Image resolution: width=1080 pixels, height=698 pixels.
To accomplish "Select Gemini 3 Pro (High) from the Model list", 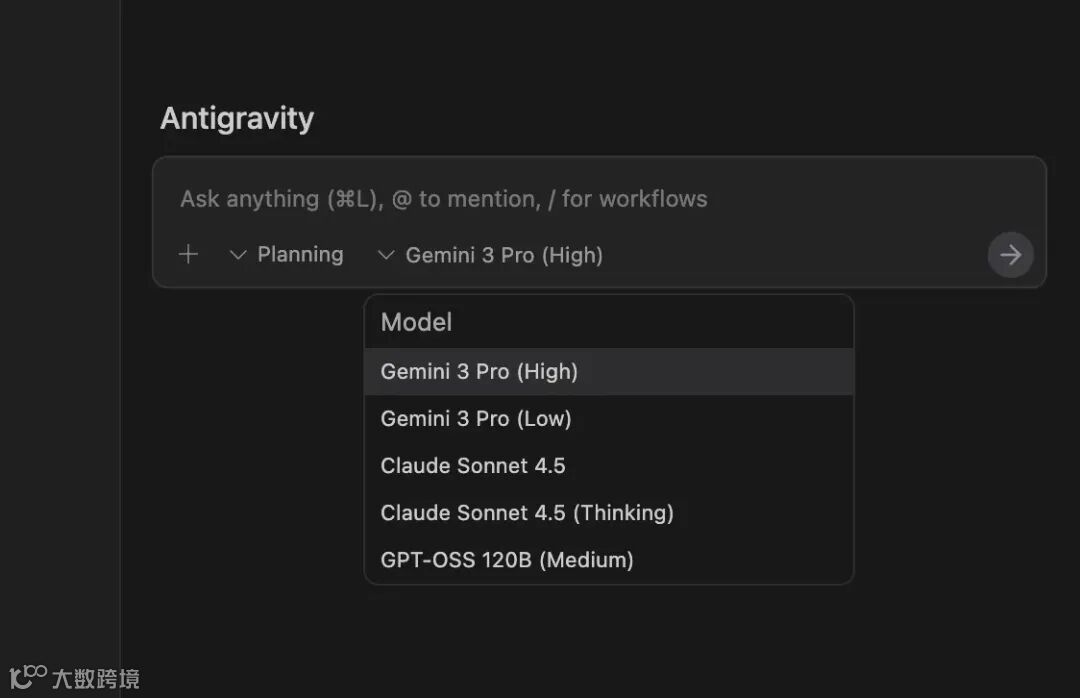I will (479, 372).
